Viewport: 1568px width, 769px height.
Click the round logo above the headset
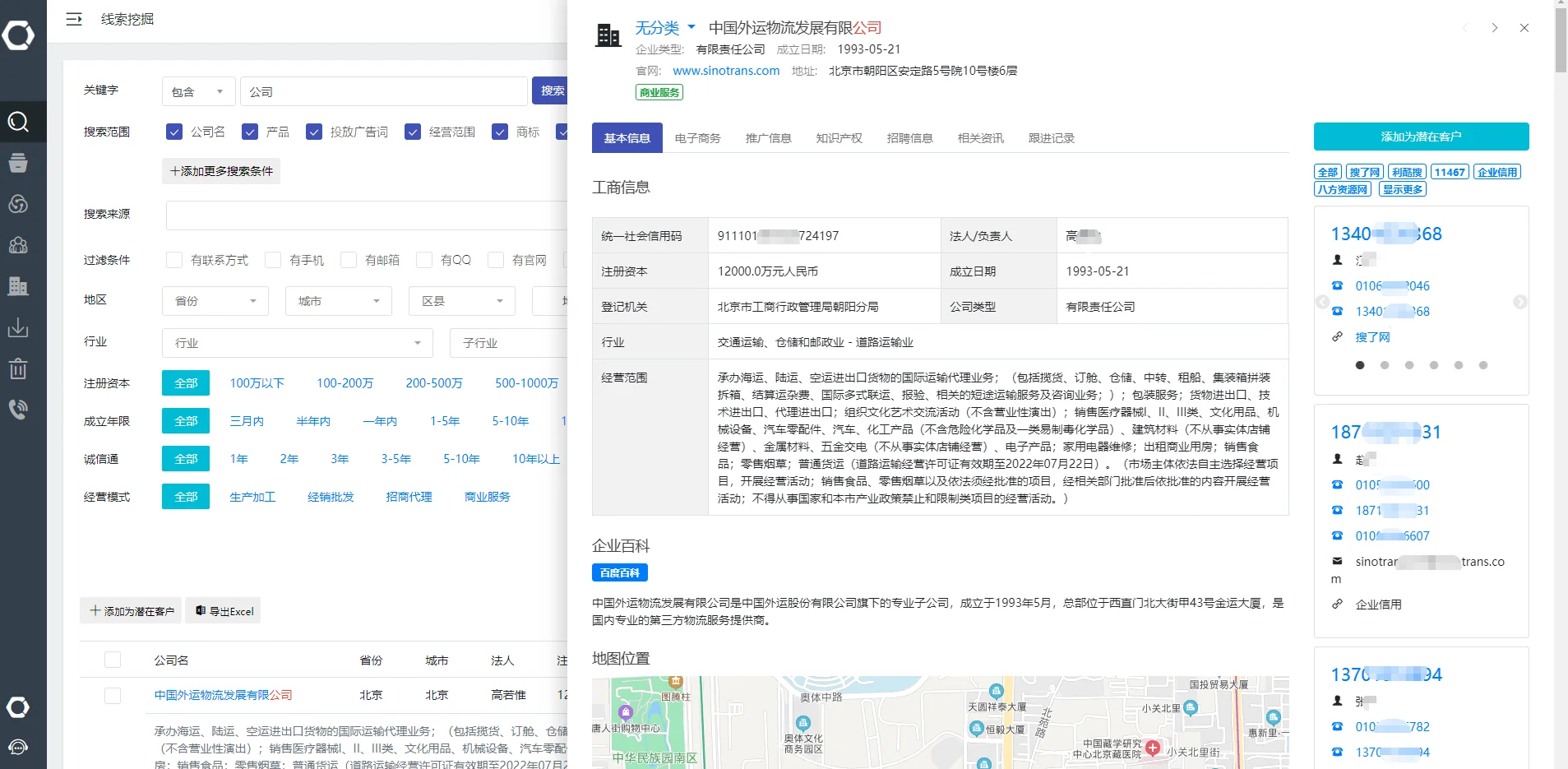click(18, 707)
